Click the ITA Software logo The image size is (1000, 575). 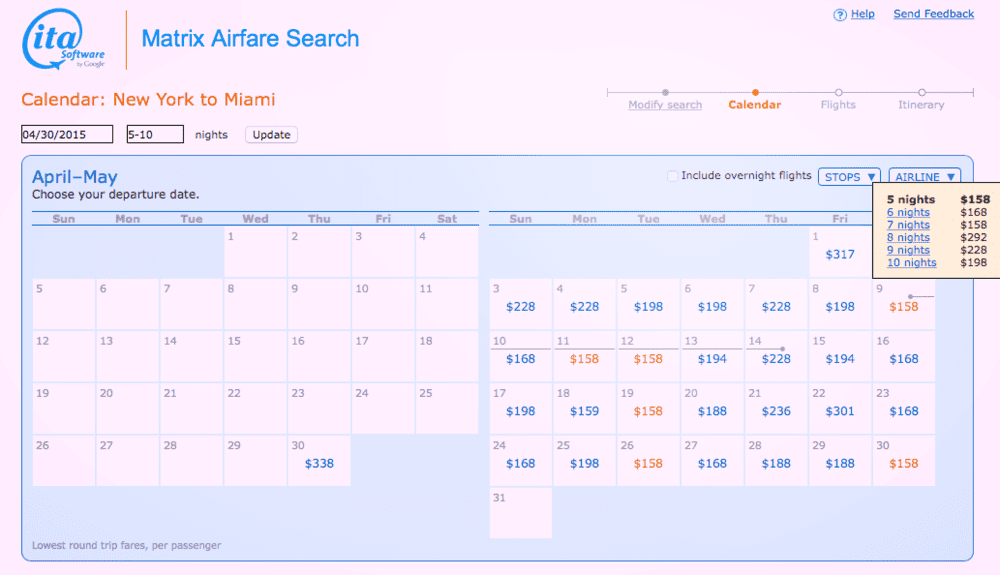click(63, 39)
